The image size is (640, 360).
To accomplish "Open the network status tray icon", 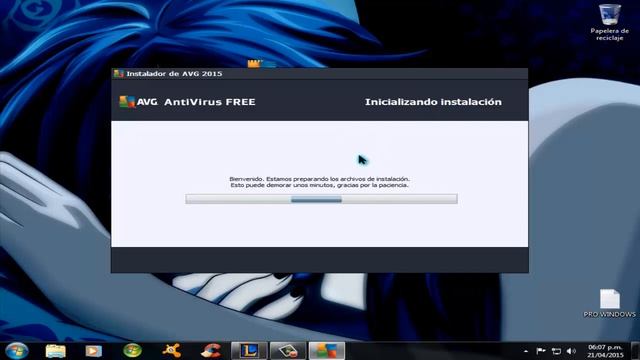I will click(x=556, y=351).
